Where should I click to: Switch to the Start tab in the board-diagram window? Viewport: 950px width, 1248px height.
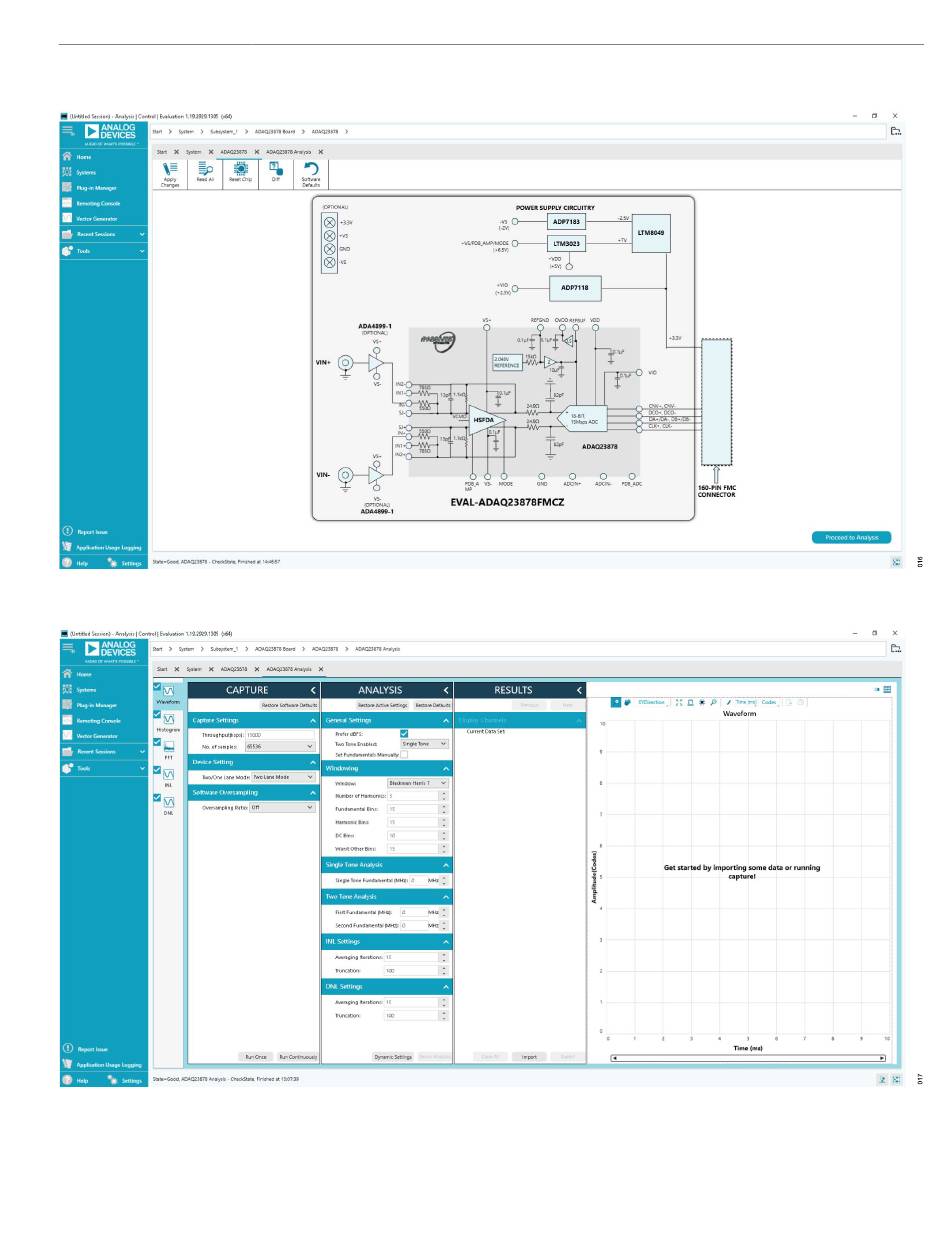tap(161, 151)
